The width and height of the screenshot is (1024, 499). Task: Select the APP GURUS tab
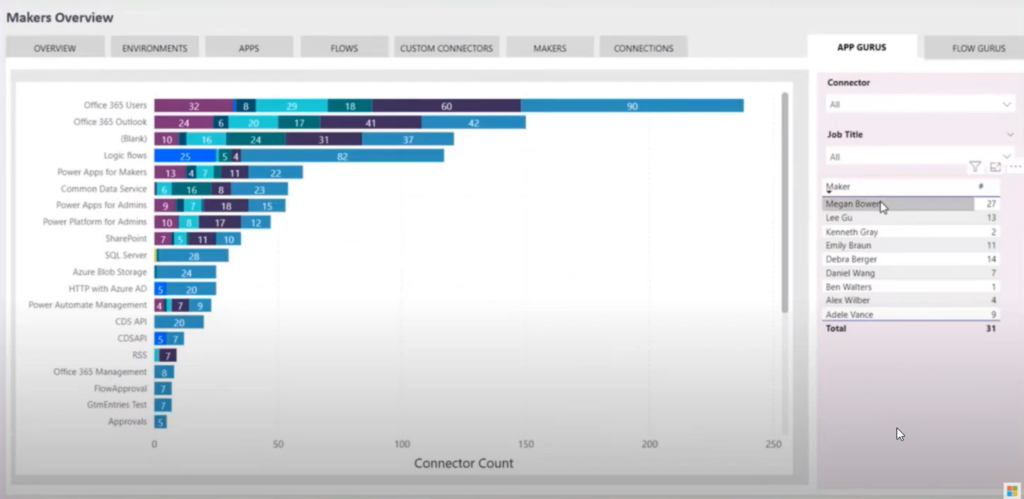(x=862, y=48)
